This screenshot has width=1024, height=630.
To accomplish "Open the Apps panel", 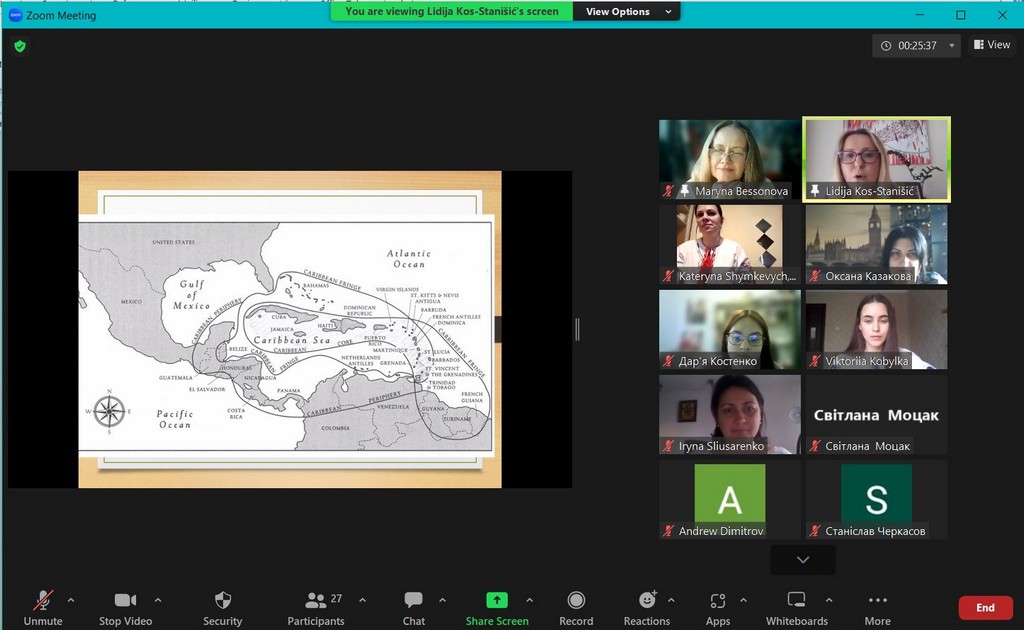I will pos(718,600).
